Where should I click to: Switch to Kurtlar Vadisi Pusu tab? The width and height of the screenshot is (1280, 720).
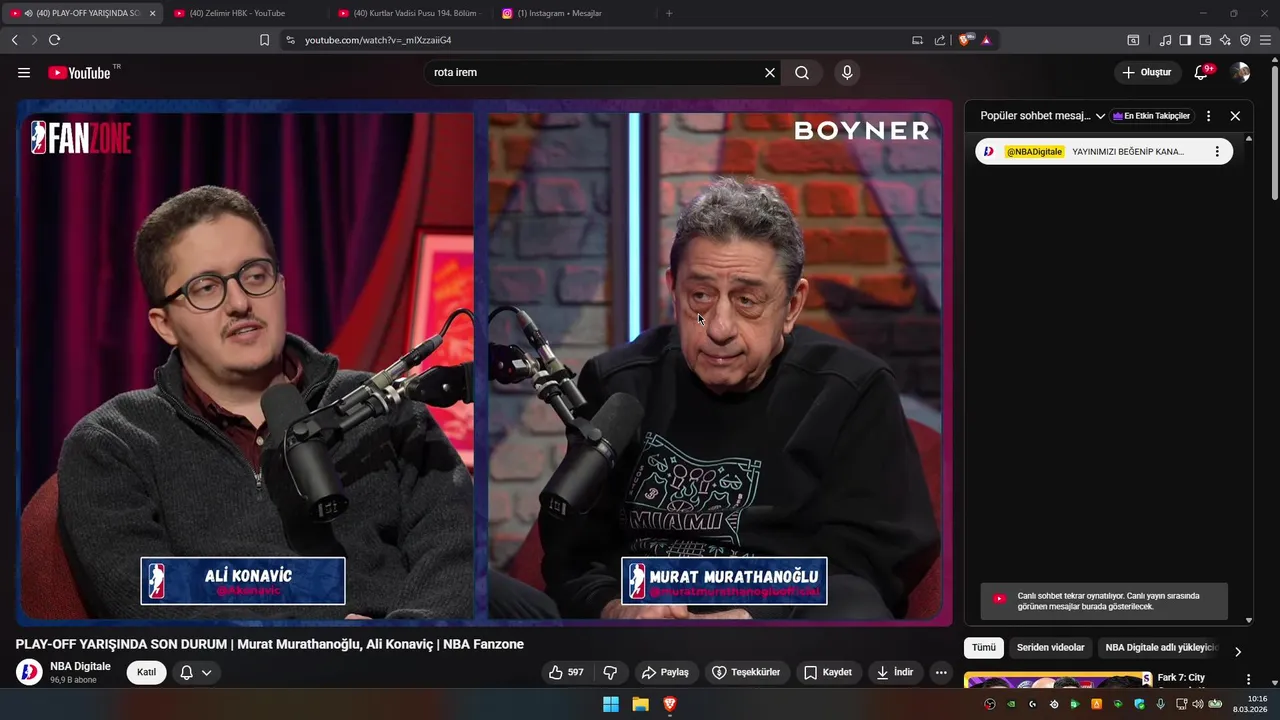click(x=408, y=13)
